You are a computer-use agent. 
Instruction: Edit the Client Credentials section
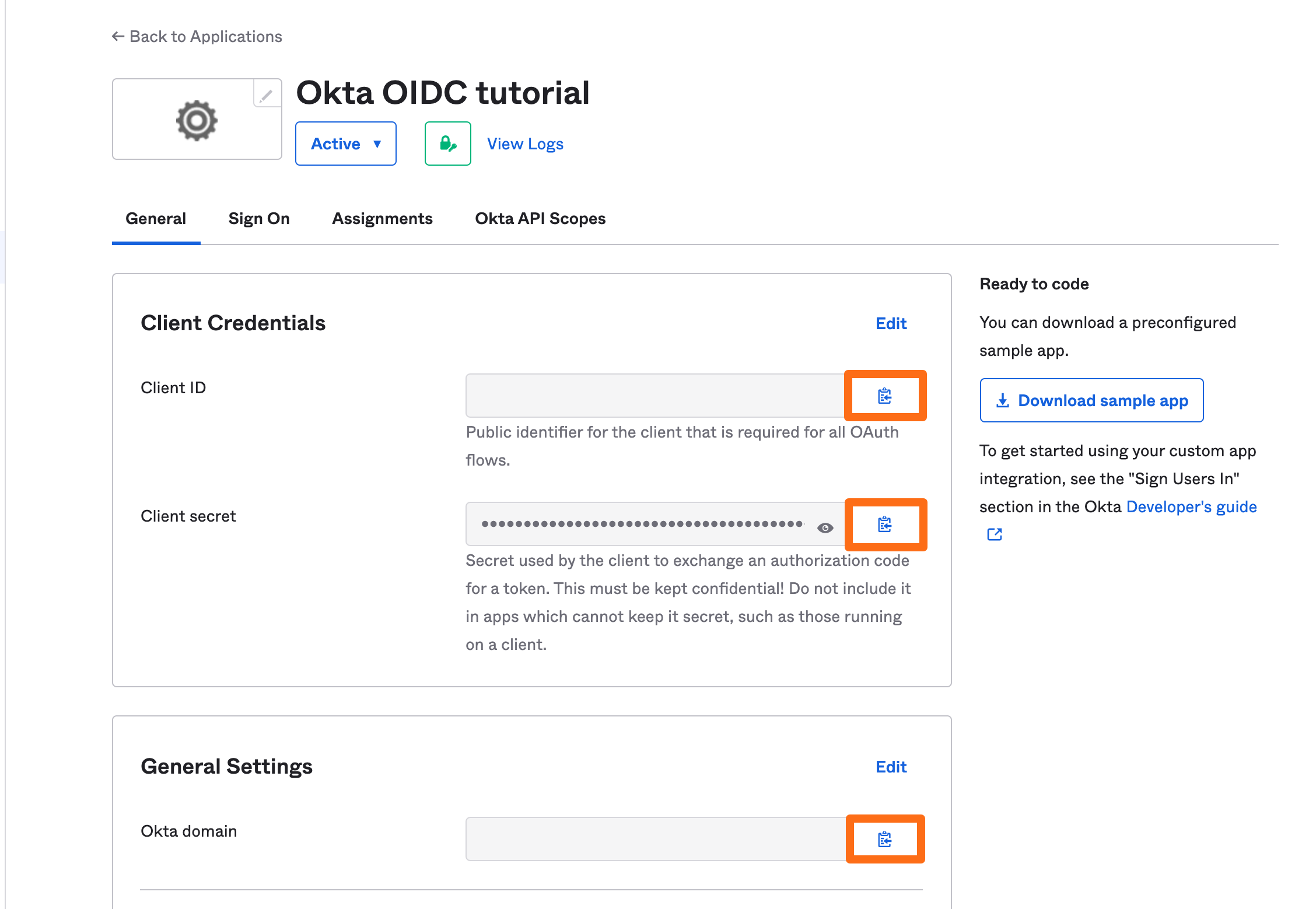click(x=891, y=324)
